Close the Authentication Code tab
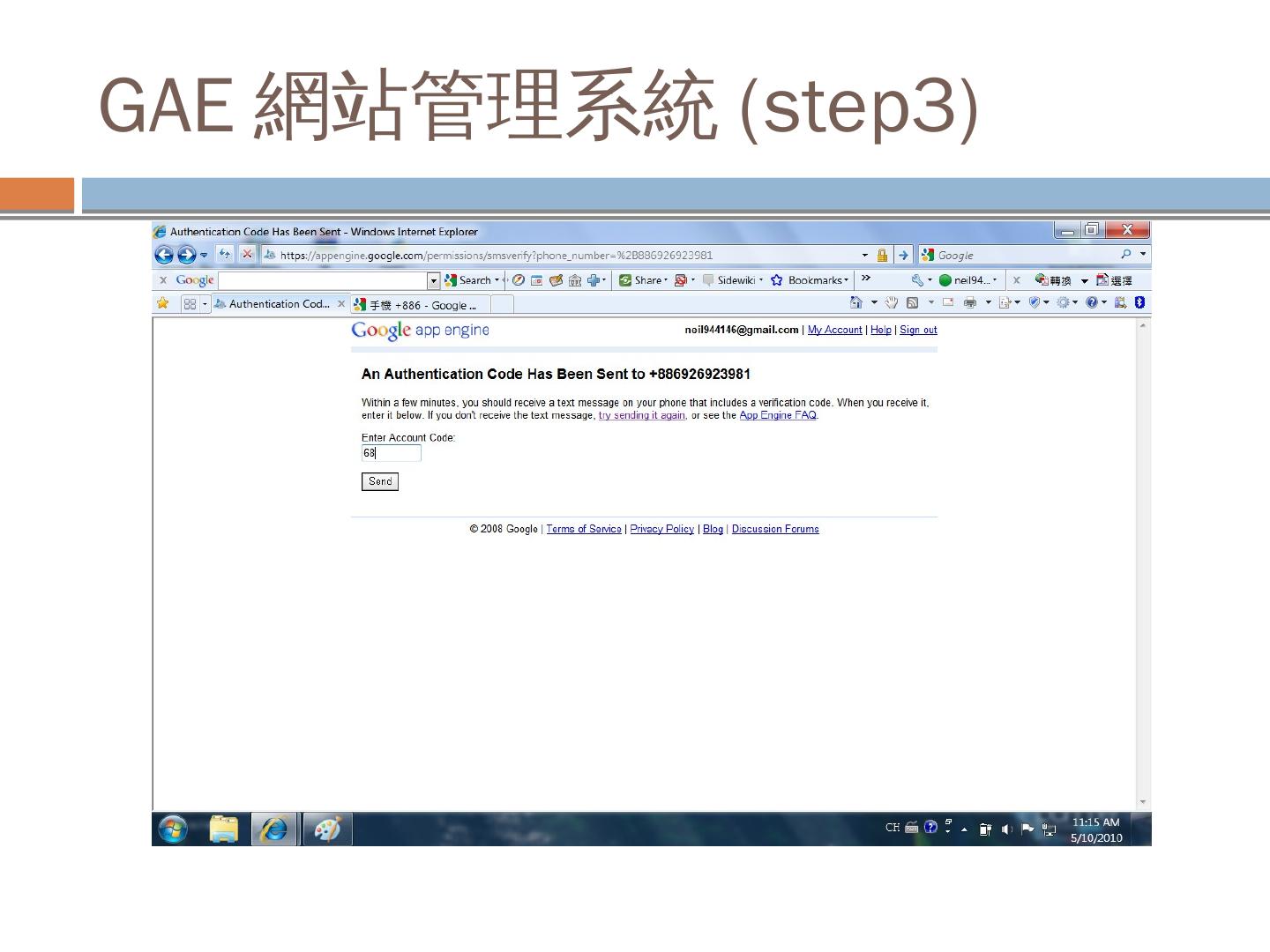Image resolution: width=1270 pixels, height=952 pixels. 341,304
